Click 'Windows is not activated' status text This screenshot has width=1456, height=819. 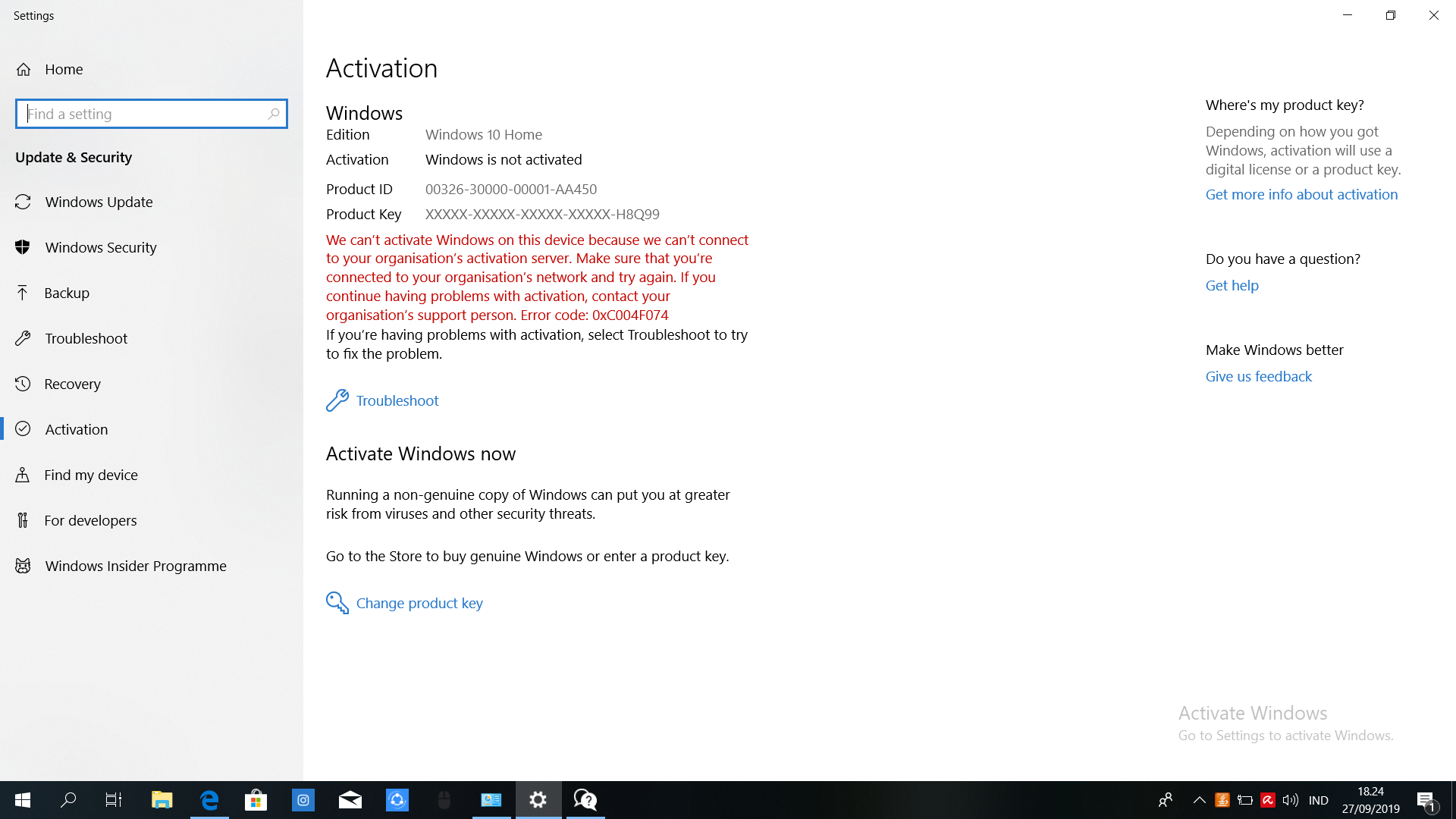pyautogui.click(x=504, y=159)
